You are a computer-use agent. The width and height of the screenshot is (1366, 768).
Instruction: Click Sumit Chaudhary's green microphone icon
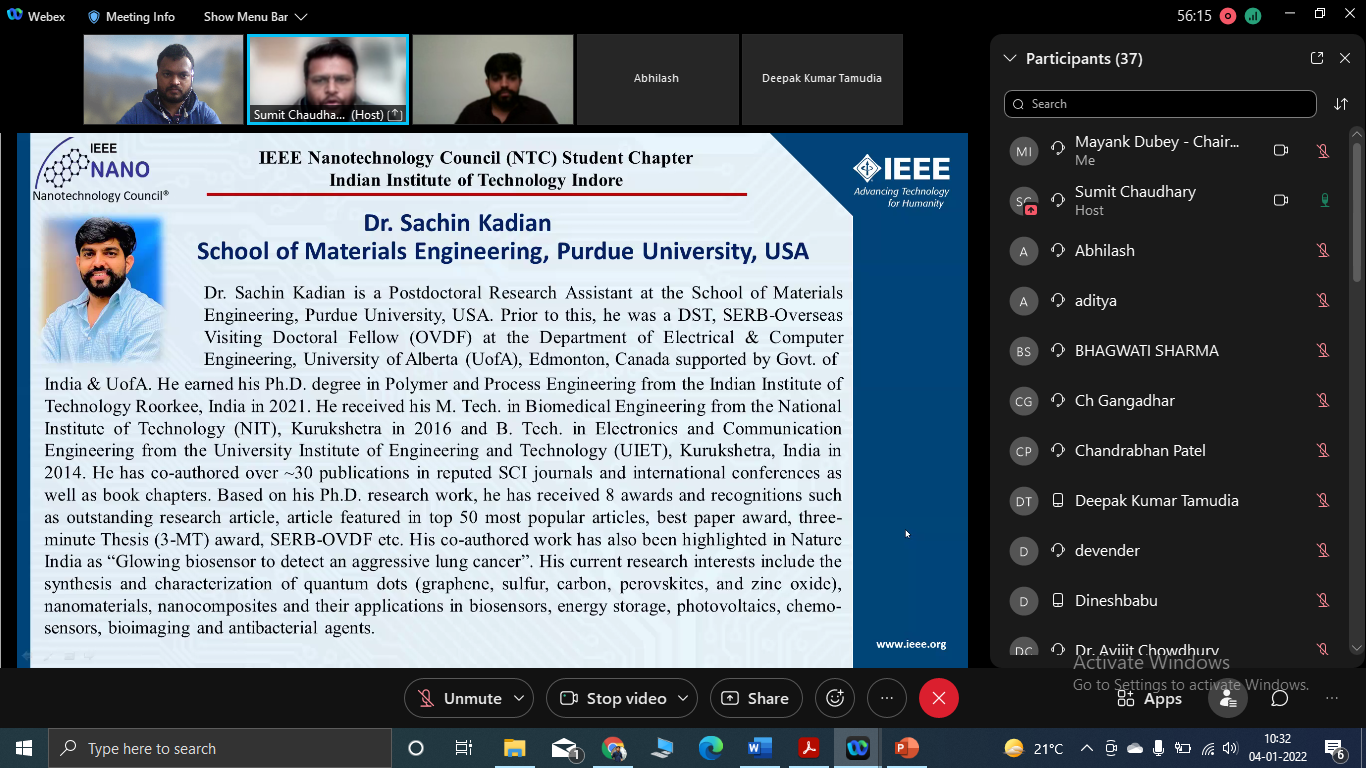[1324, 200]
